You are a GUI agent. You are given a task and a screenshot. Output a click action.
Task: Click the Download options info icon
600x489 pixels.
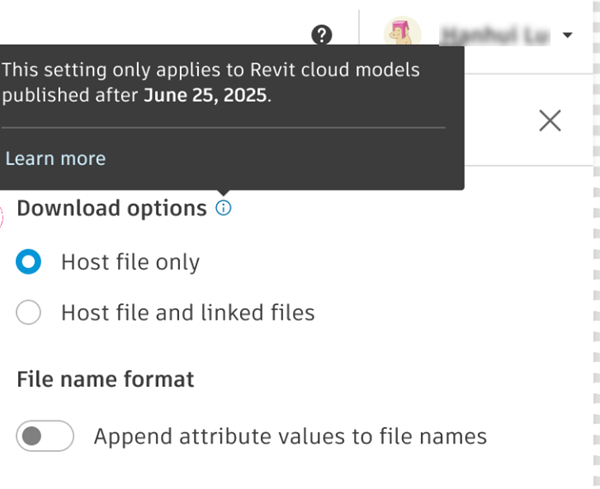pyautogui.click(x=223, y=208)
